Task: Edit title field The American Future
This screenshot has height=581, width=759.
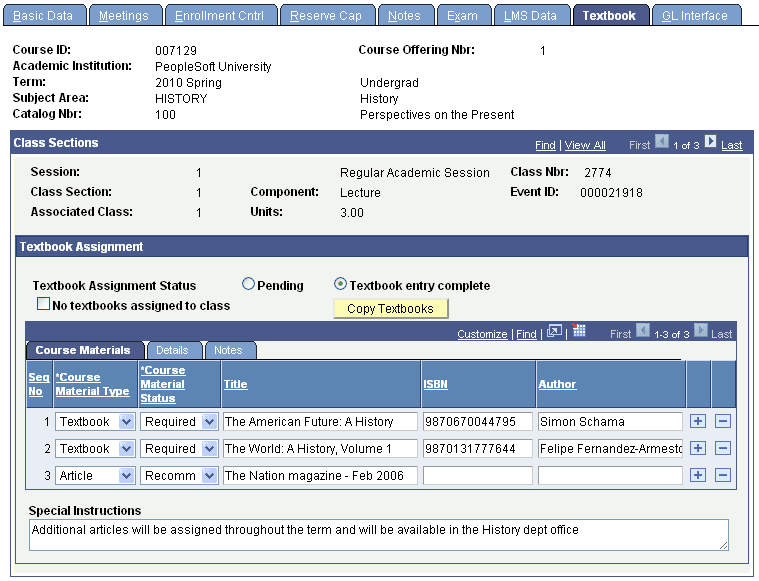Action: point(320,422)
